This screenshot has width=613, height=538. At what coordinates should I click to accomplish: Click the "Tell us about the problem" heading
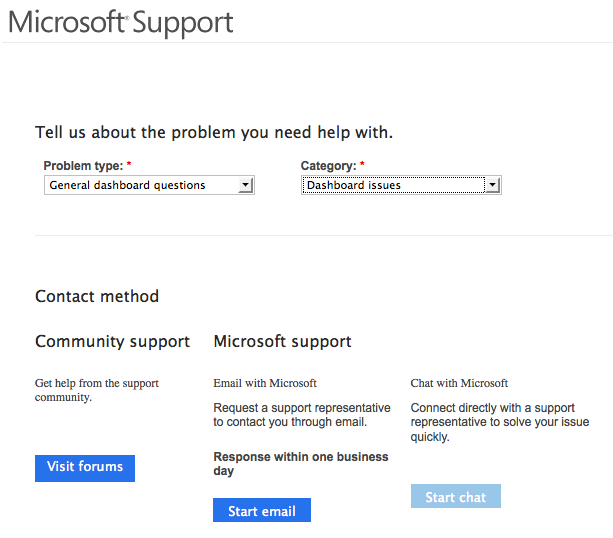coord(214,133)
